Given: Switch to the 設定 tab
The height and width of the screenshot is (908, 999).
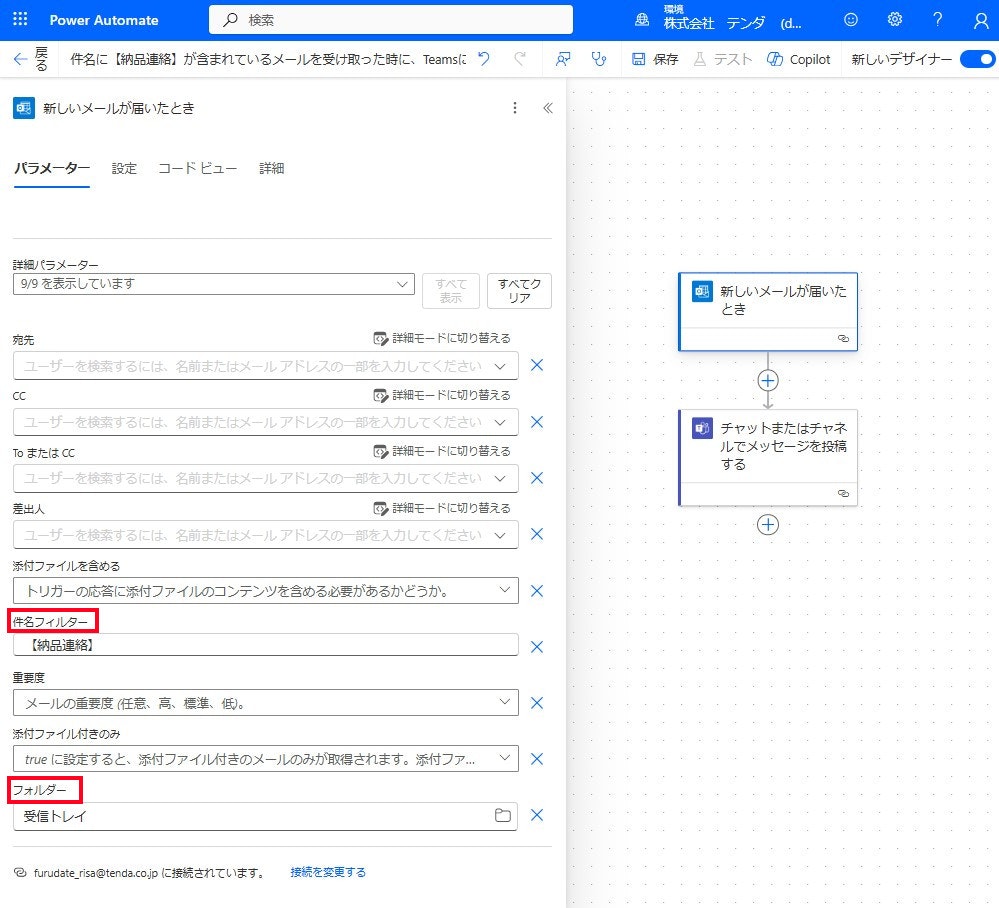Looking at the screenshot, I should (x=124, y=168).
